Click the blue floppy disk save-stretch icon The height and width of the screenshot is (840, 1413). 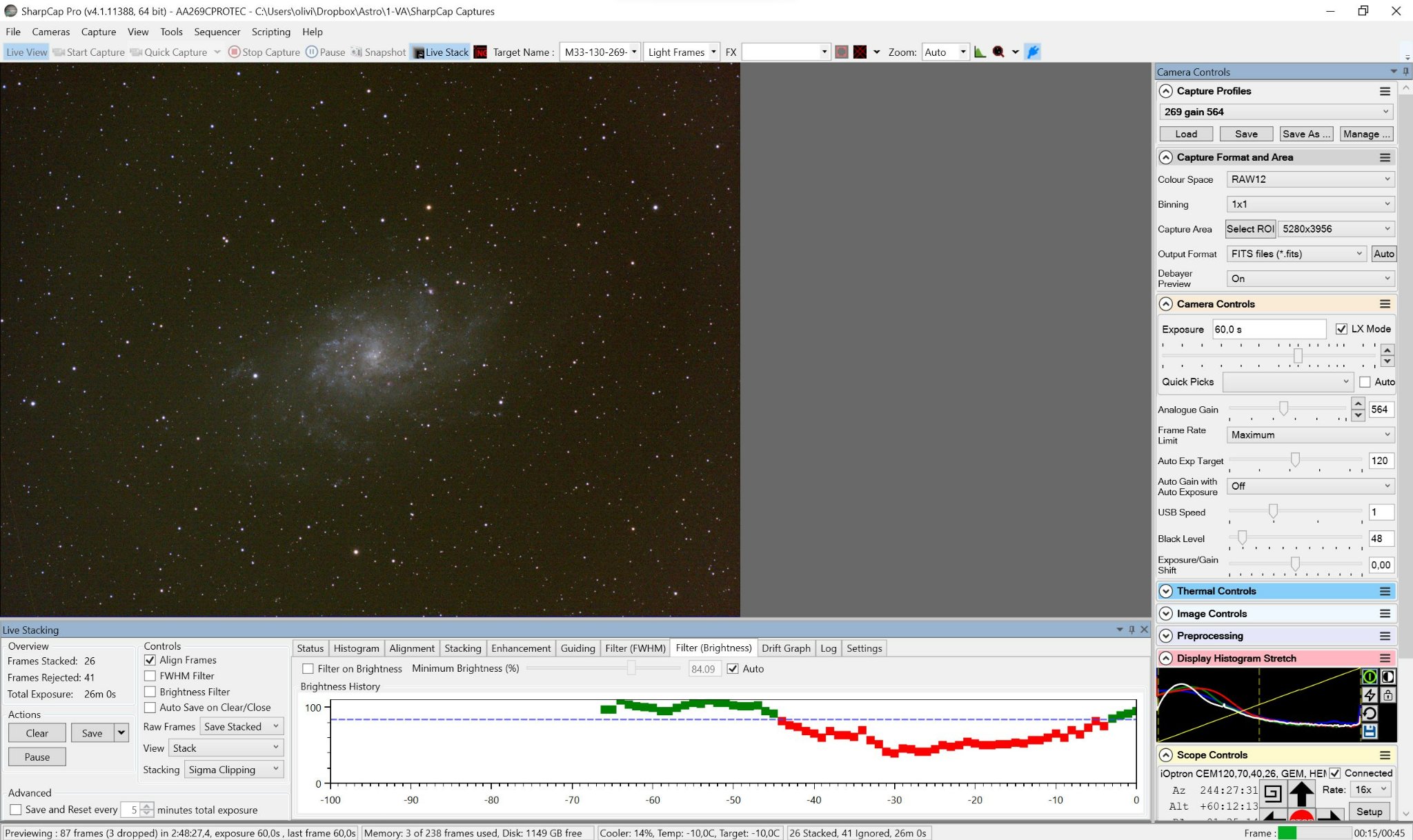coord(1370,731)
